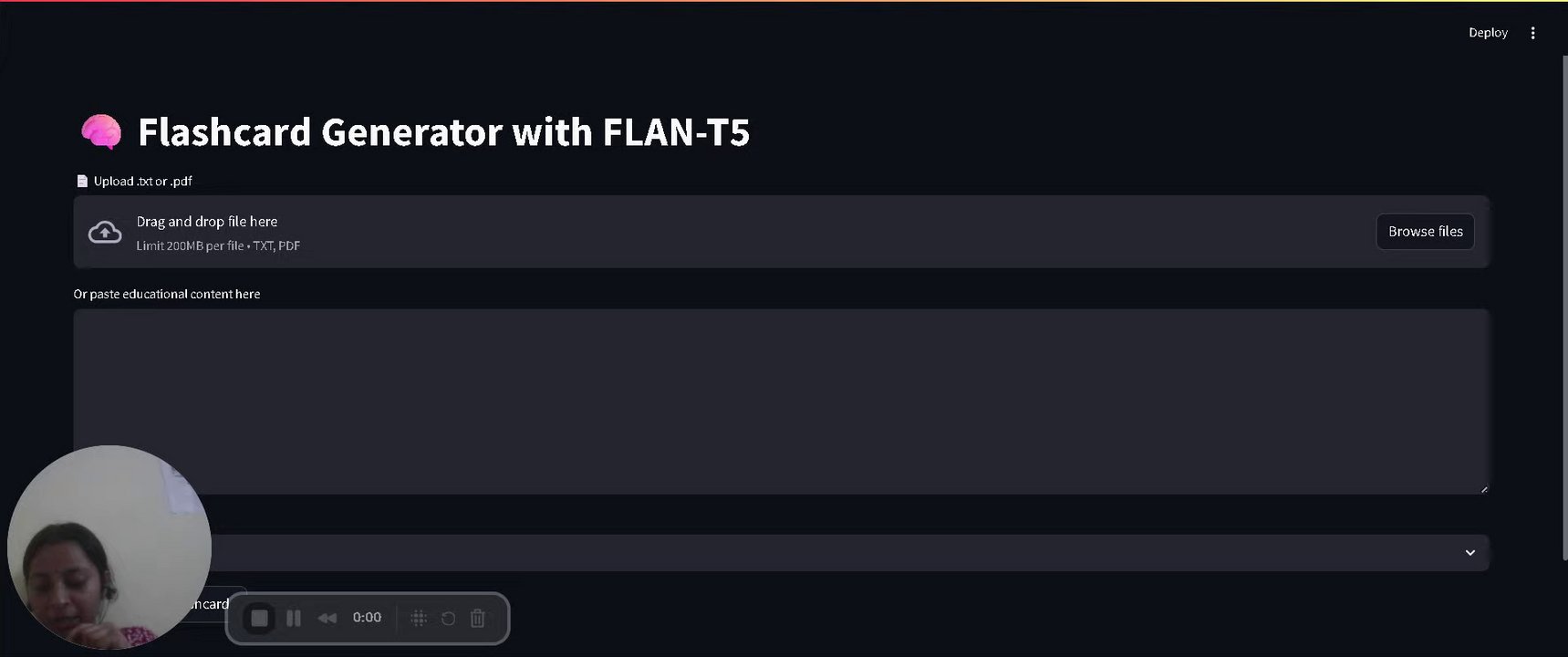Image resolution: width=1568 pixels, height=657 pixels.
Task: Click the webcam preview bubble
Action: (x=109, y=547)
